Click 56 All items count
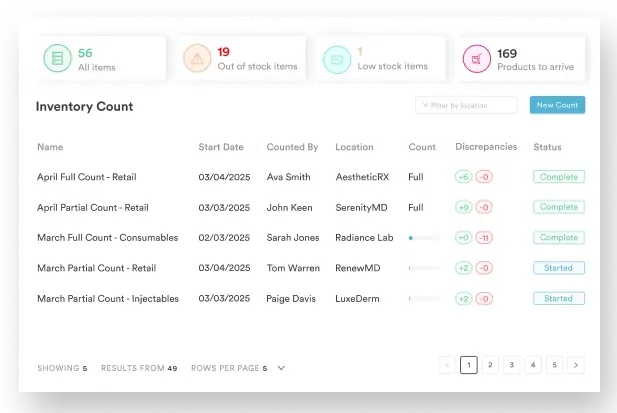This screenshot has height=413, width=617. [85, 53]
